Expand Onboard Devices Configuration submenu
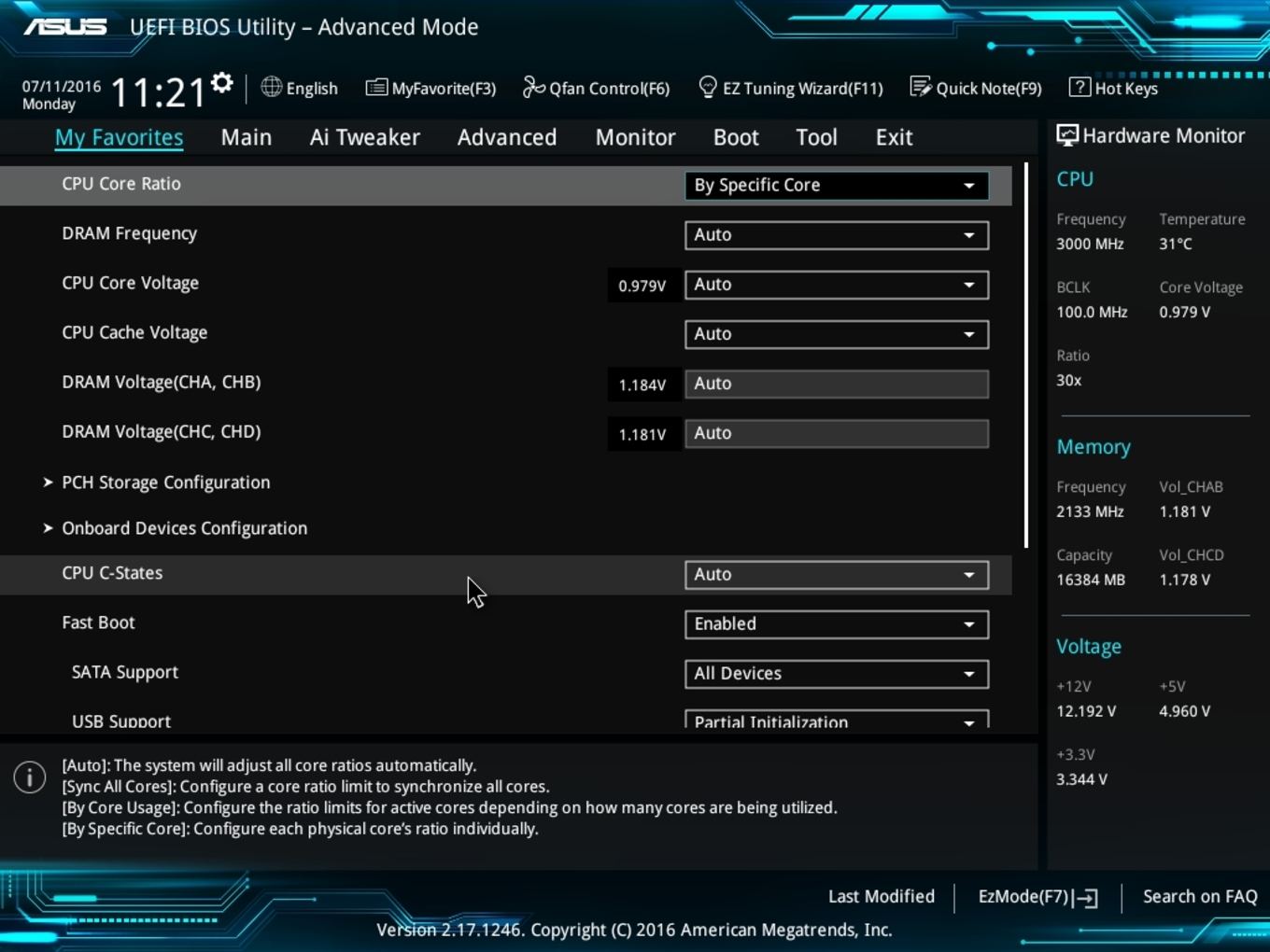 184,528
